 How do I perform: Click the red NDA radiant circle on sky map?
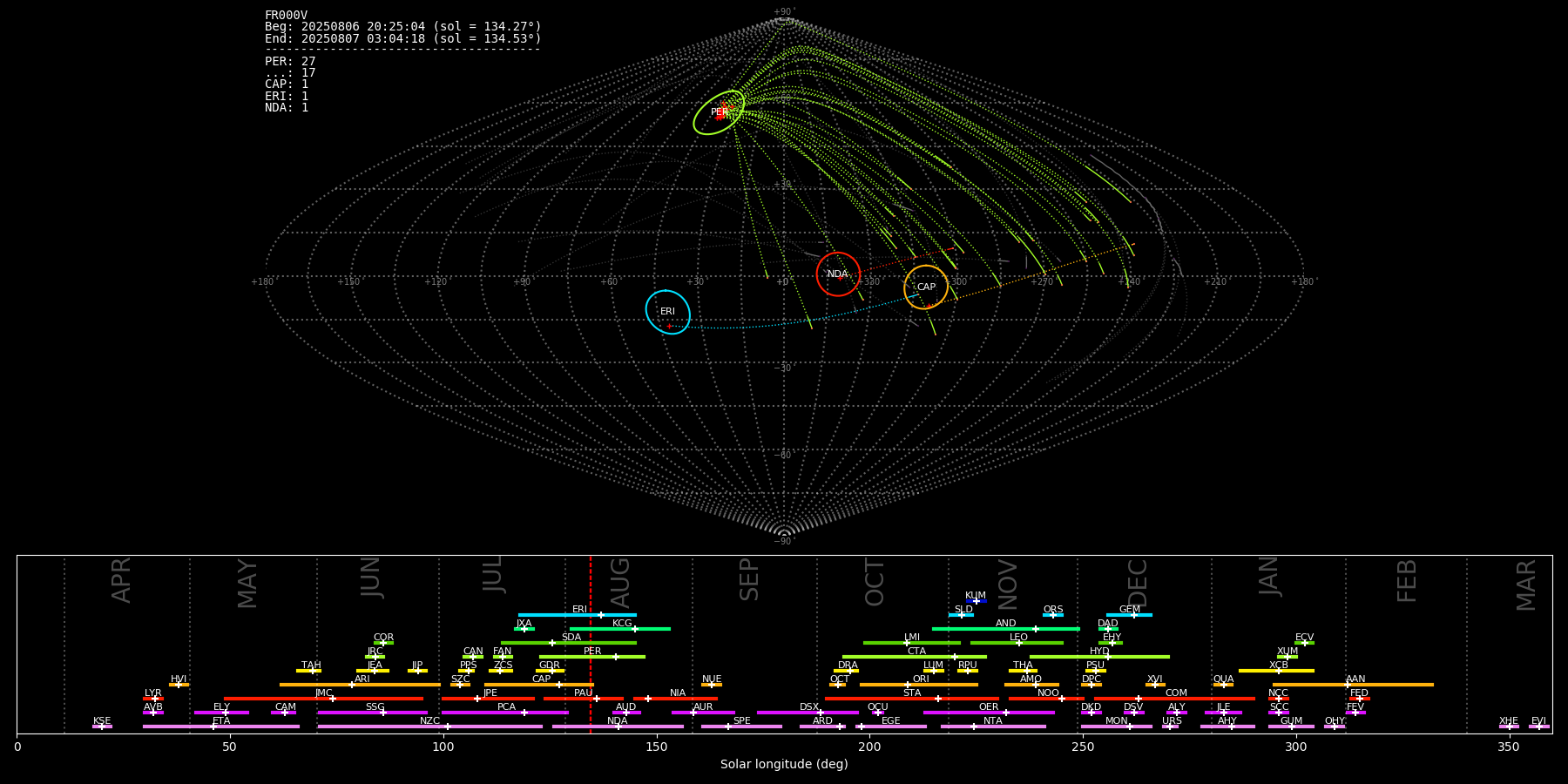click(838, 274)
